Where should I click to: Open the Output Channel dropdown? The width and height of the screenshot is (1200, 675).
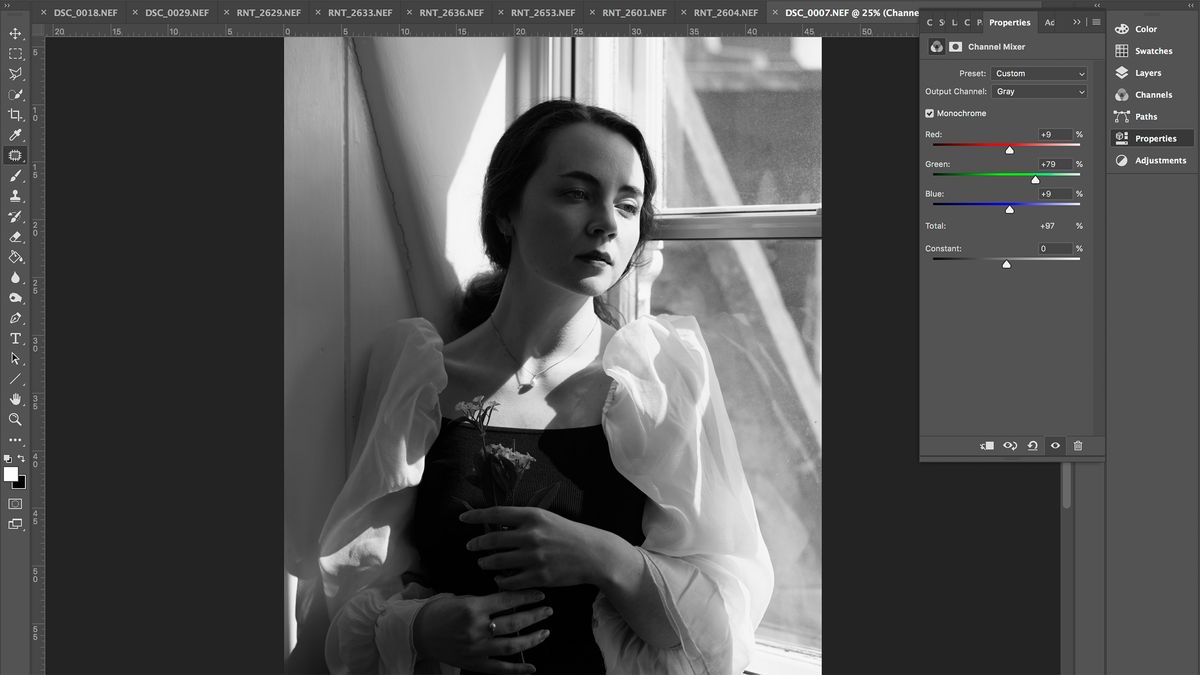coord(1038,91)
